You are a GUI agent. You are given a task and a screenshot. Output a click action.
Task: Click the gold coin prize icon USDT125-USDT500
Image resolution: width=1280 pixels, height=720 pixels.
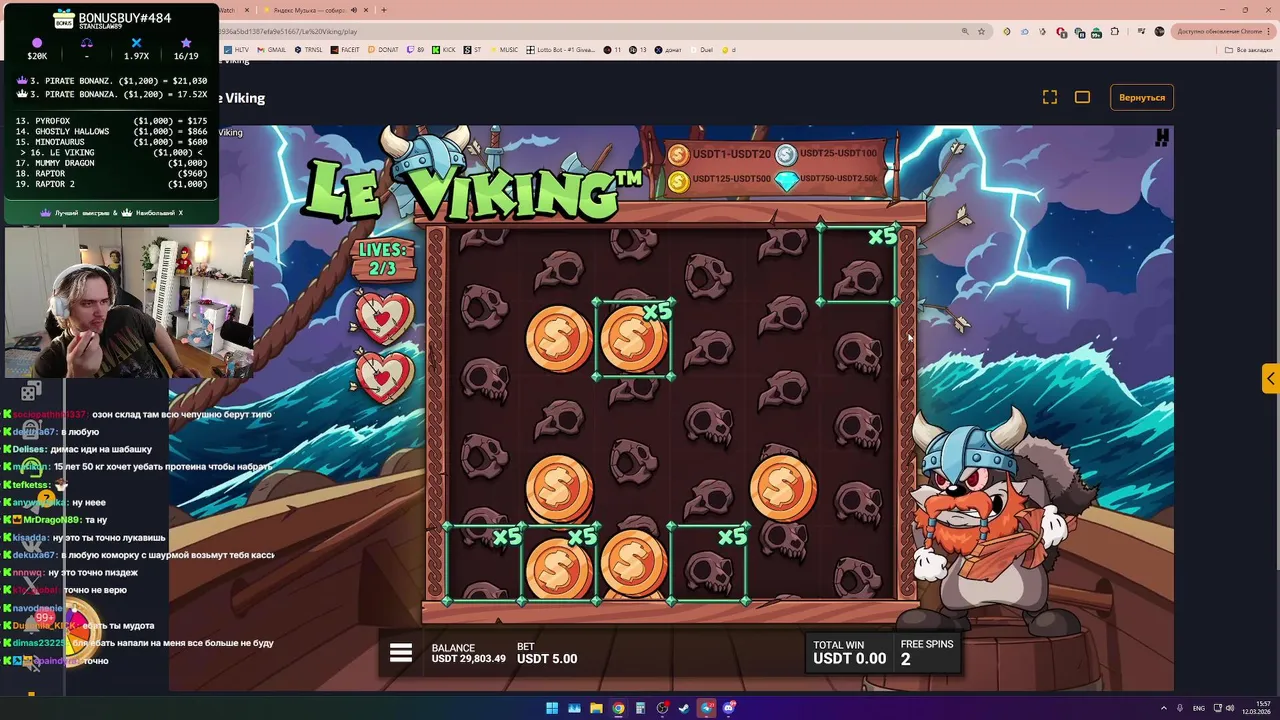[679, 181]
